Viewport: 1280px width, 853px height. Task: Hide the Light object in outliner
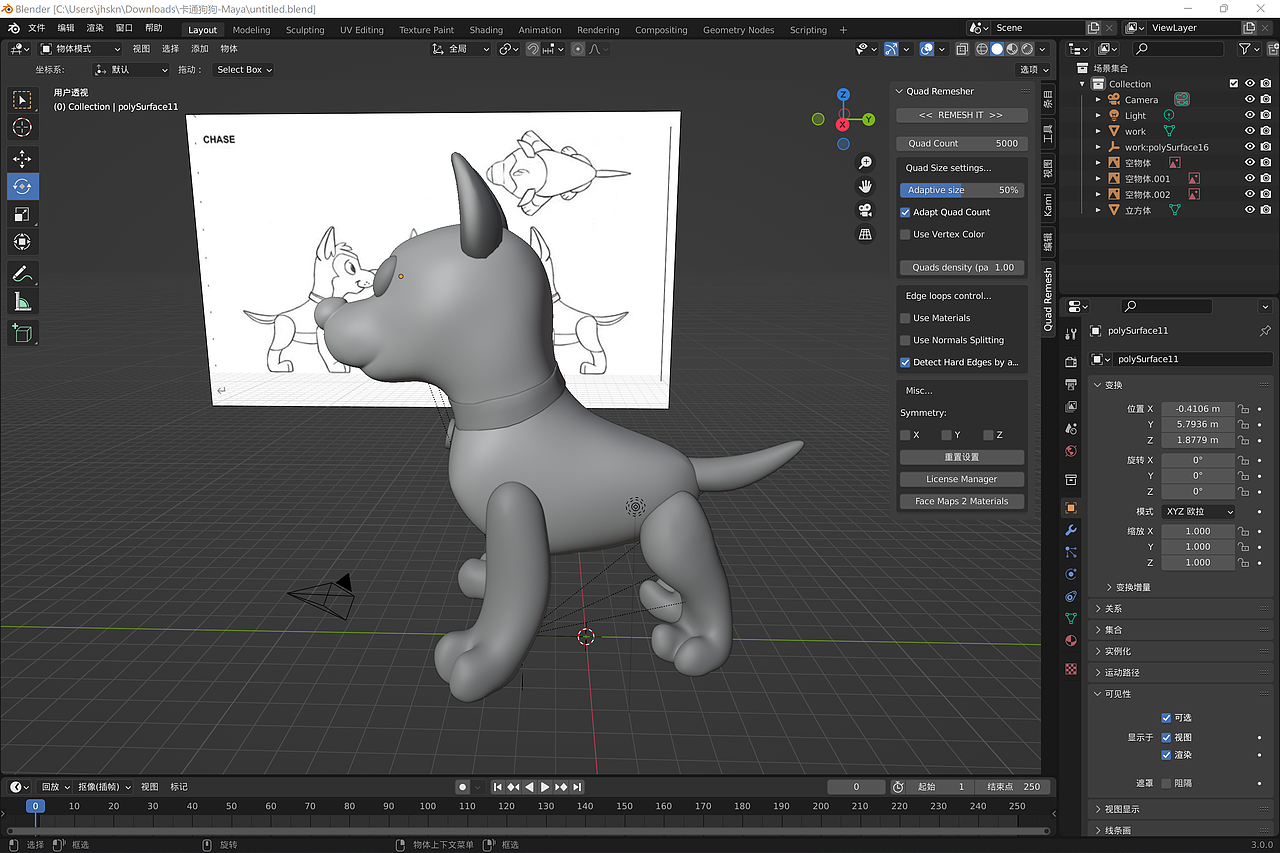click(1249, 115)
